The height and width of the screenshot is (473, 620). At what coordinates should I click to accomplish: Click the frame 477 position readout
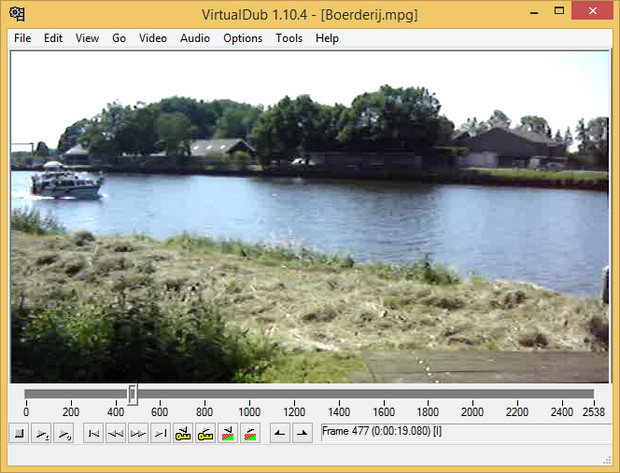pos(466,432)
